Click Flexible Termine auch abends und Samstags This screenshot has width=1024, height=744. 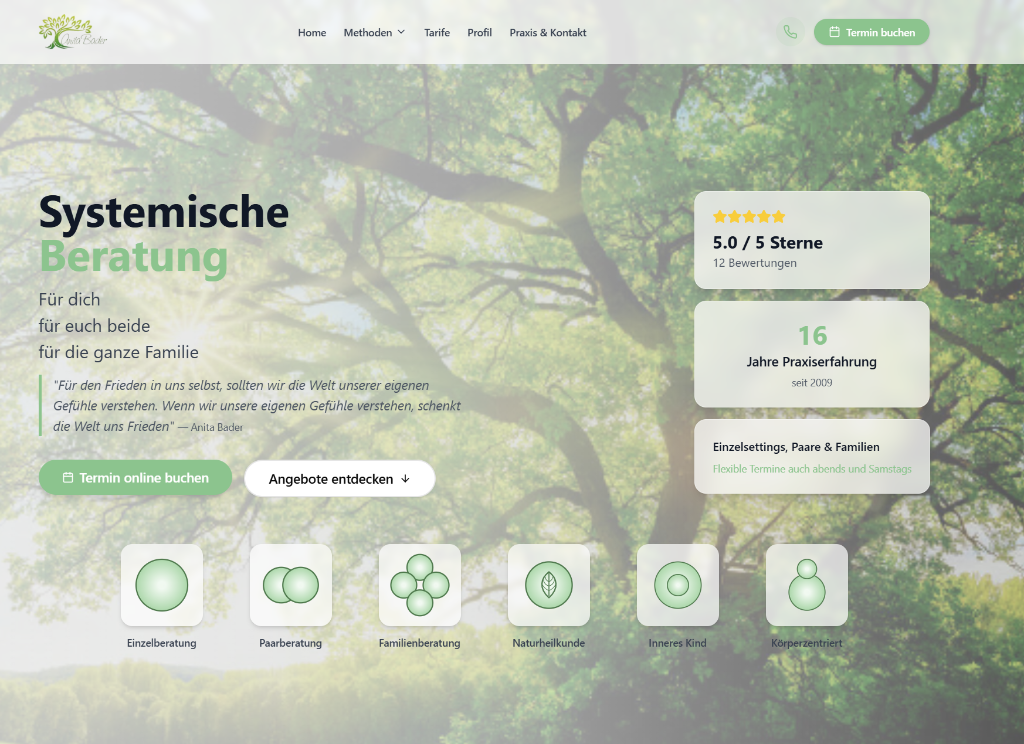(x=812, y=468)
